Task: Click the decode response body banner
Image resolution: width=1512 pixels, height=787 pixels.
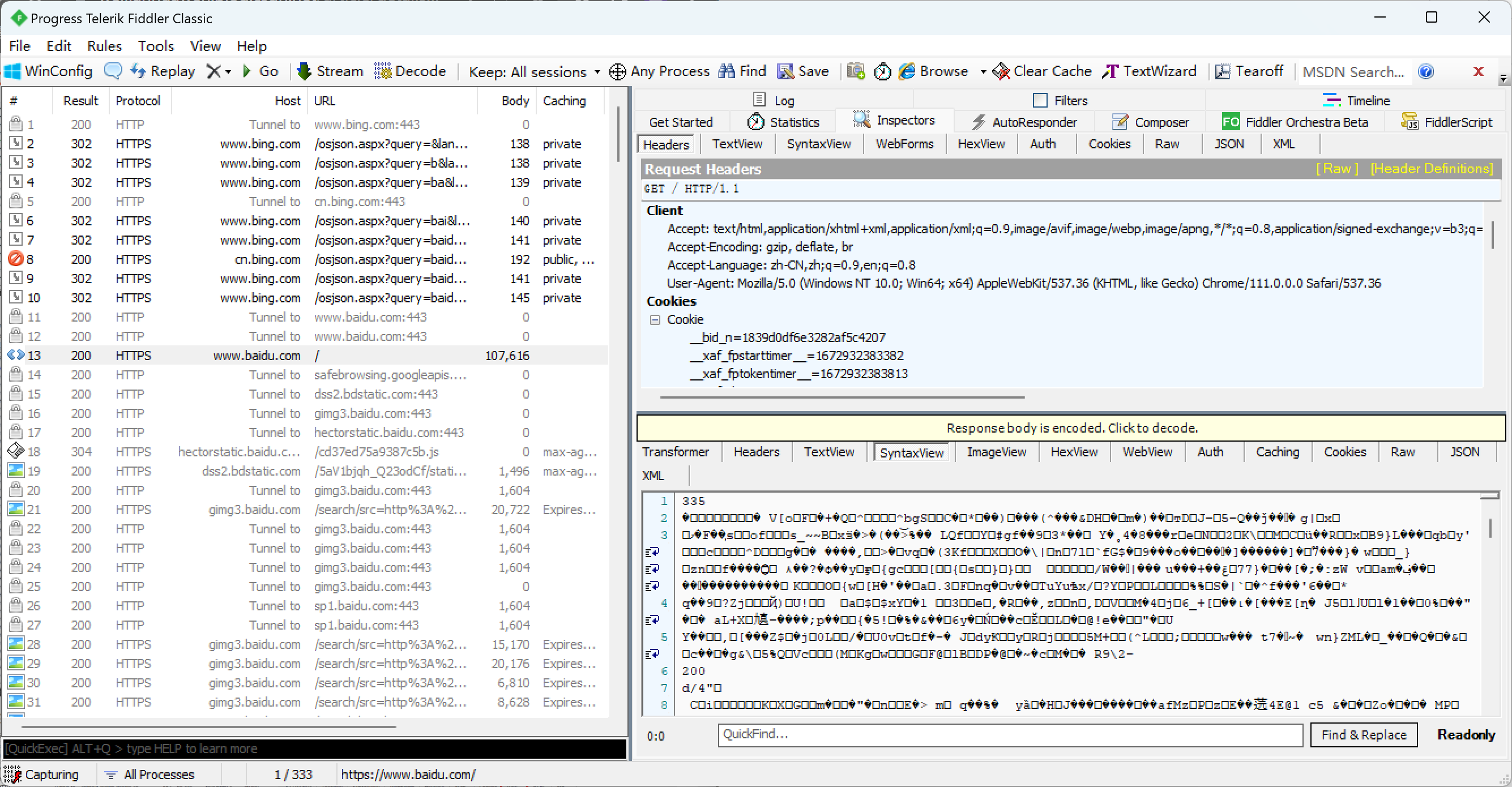Action: [x=1071, y=428]
